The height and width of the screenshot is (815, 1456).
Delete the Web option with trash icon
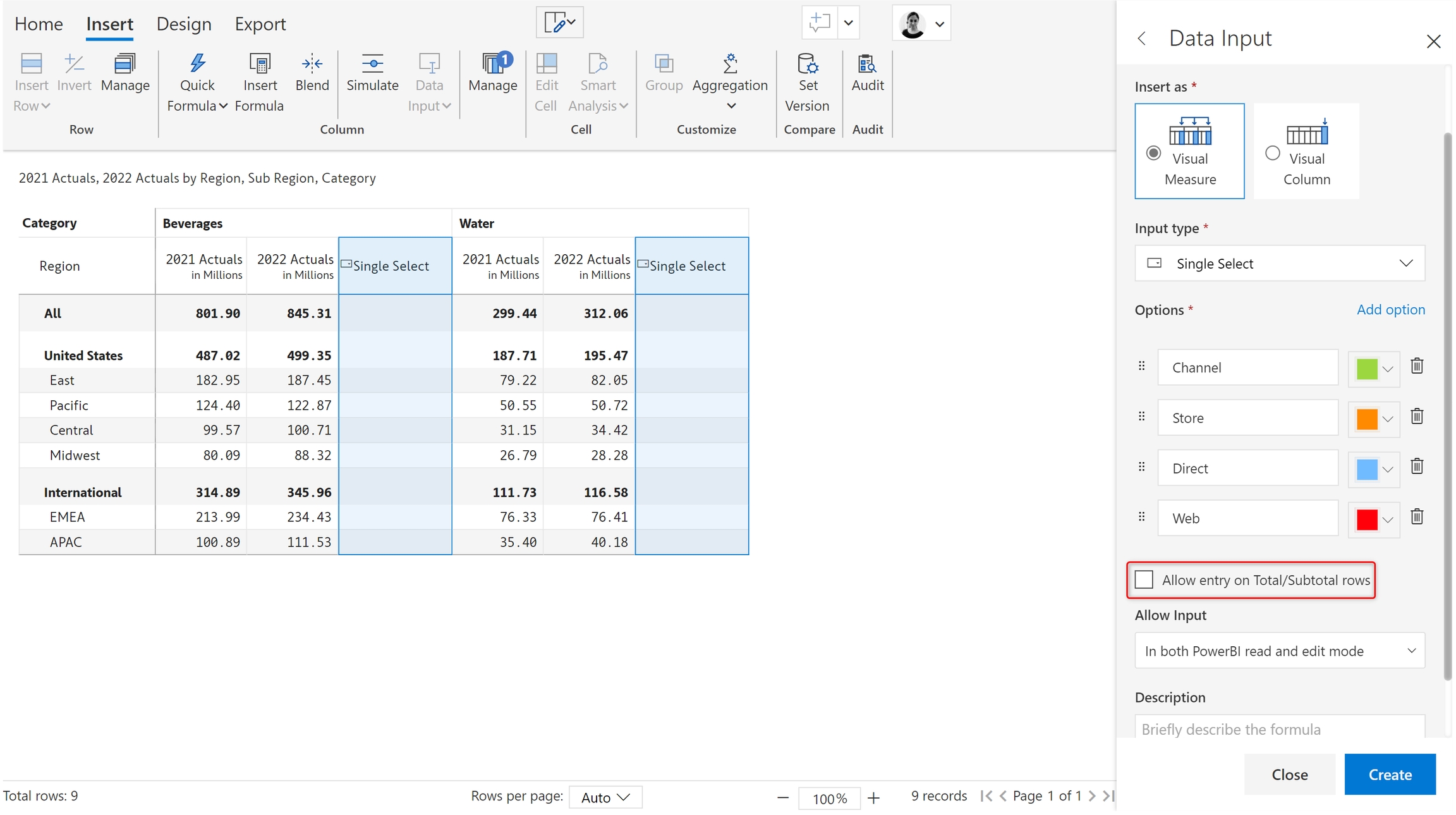[1417, 517]
